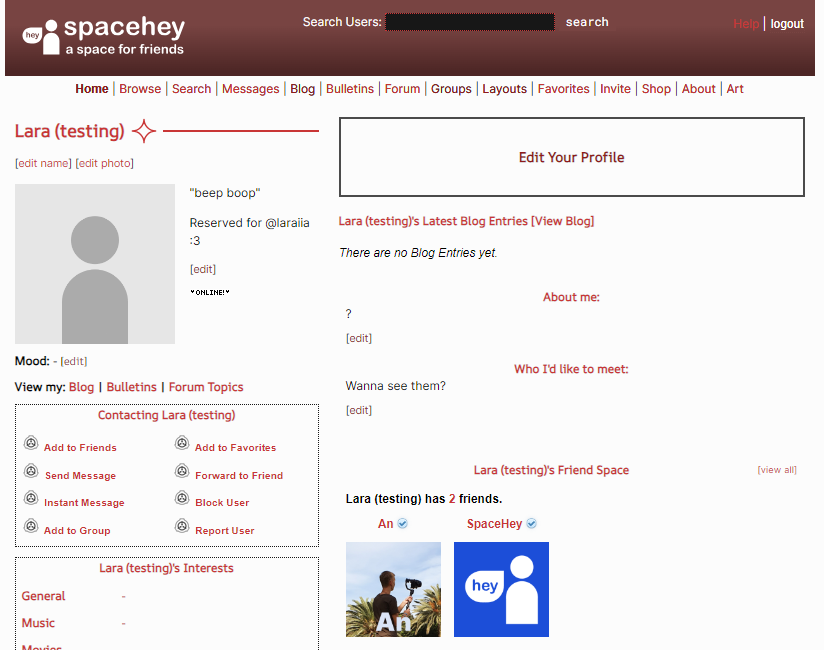Go to Messages in the navigation bar
824x650 pixels.
[251, 89]
